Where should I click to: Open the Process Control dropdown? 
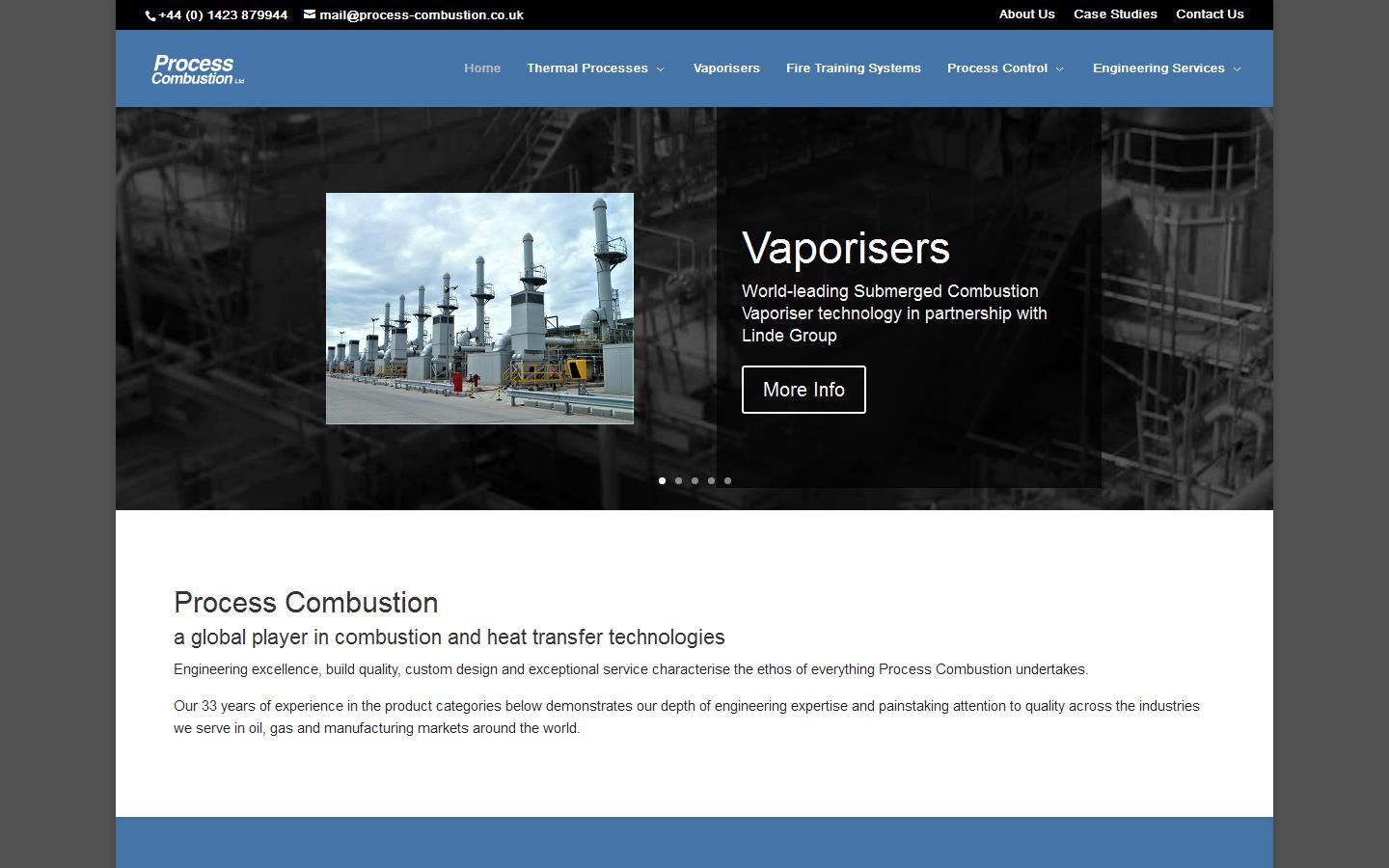[997, 68]
